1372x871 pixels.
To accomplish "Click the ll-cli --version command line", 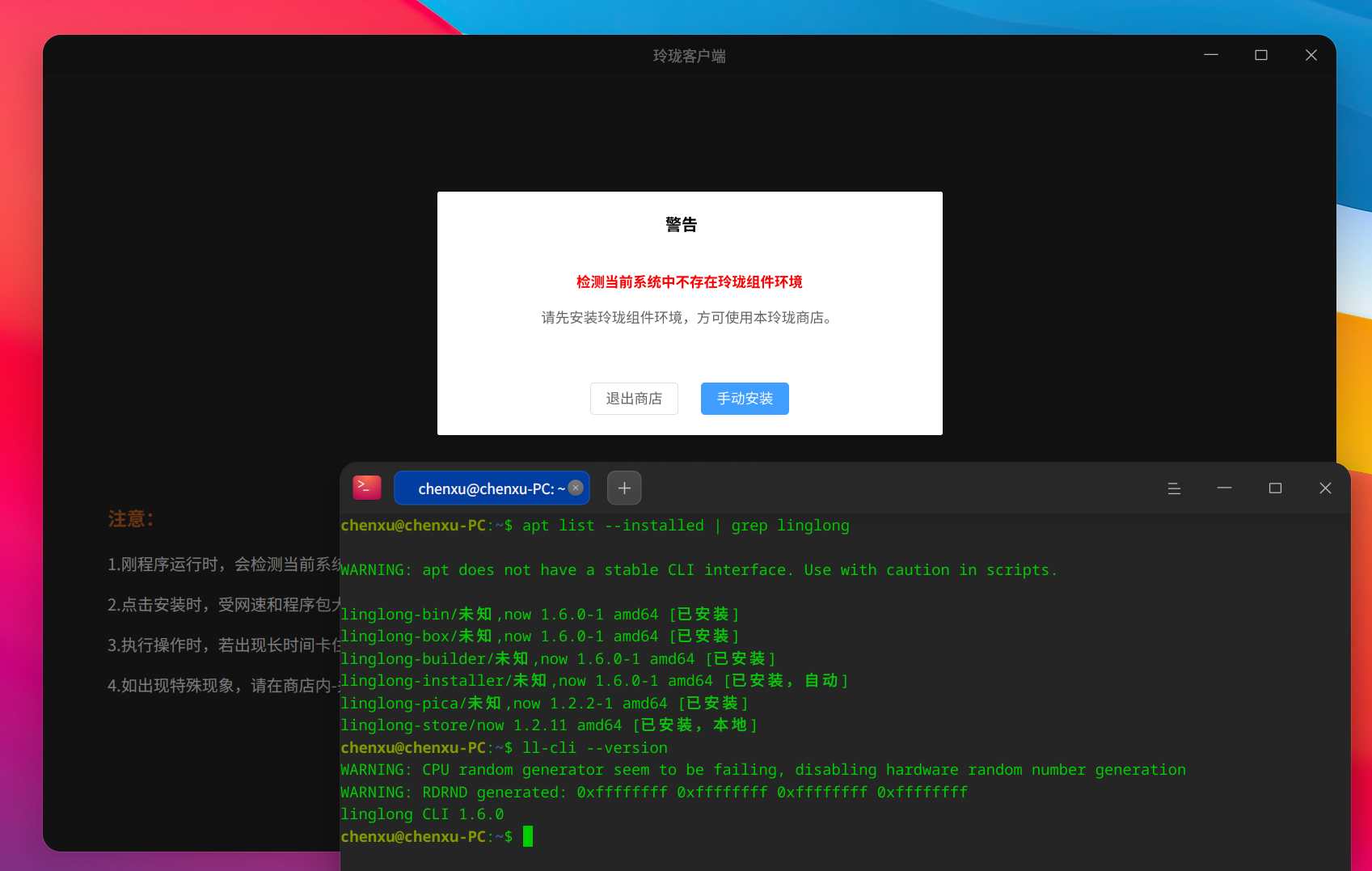I will 504,748.
